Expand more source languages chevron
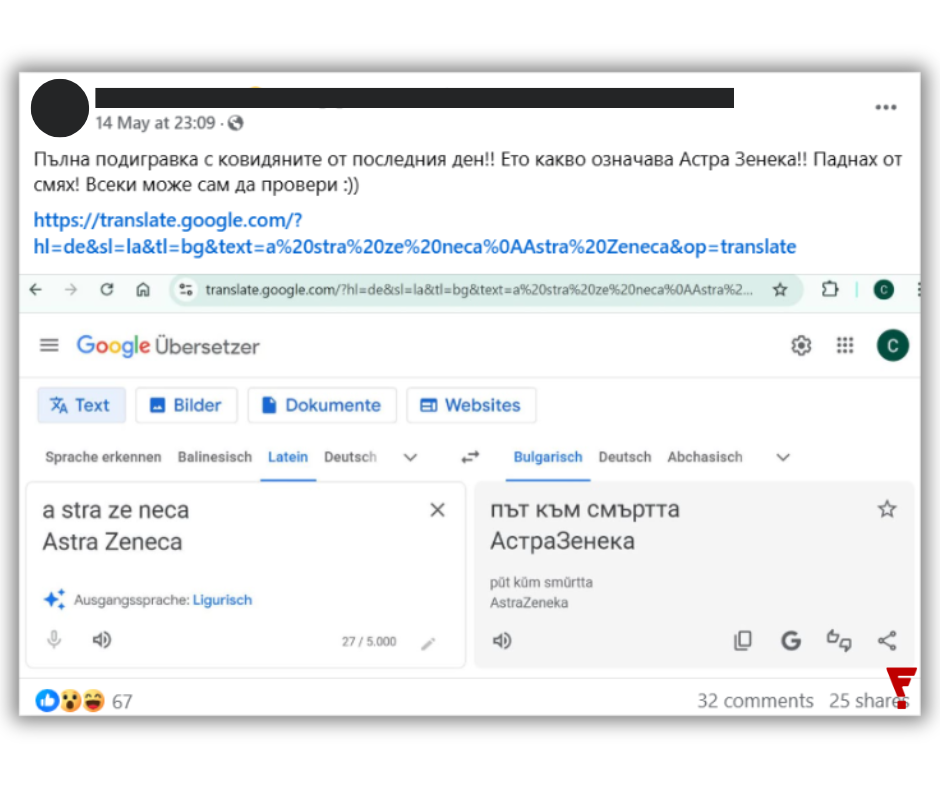 click(410, 458)
